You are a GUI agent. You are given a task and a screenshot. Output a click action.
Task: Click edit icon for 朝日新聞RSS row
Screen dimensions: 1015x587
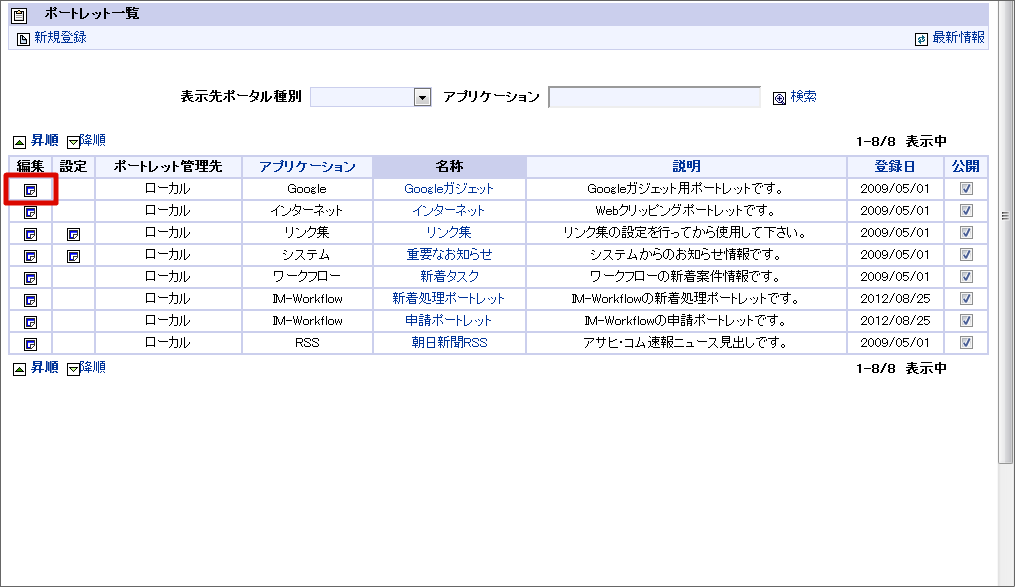click(30, 344)
